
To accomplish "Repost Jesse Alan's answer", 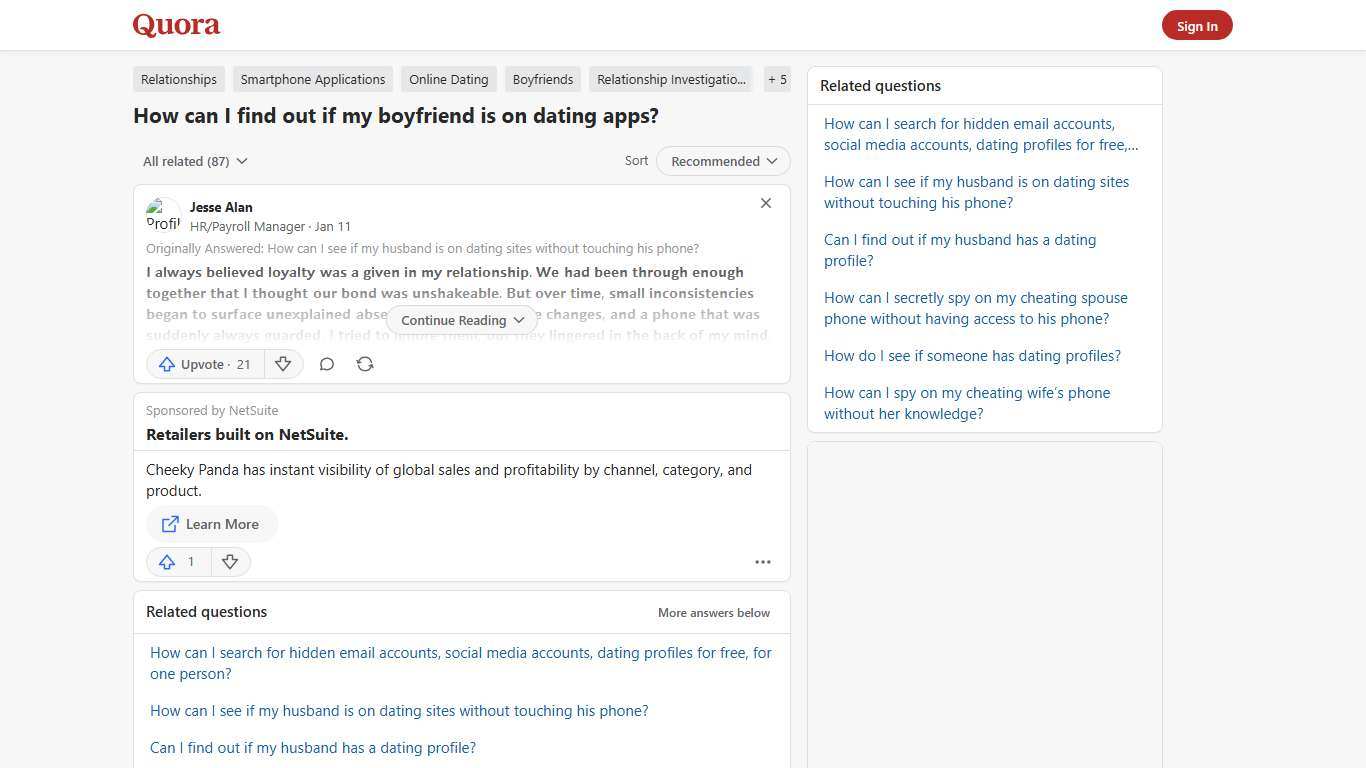I will 365,364.
